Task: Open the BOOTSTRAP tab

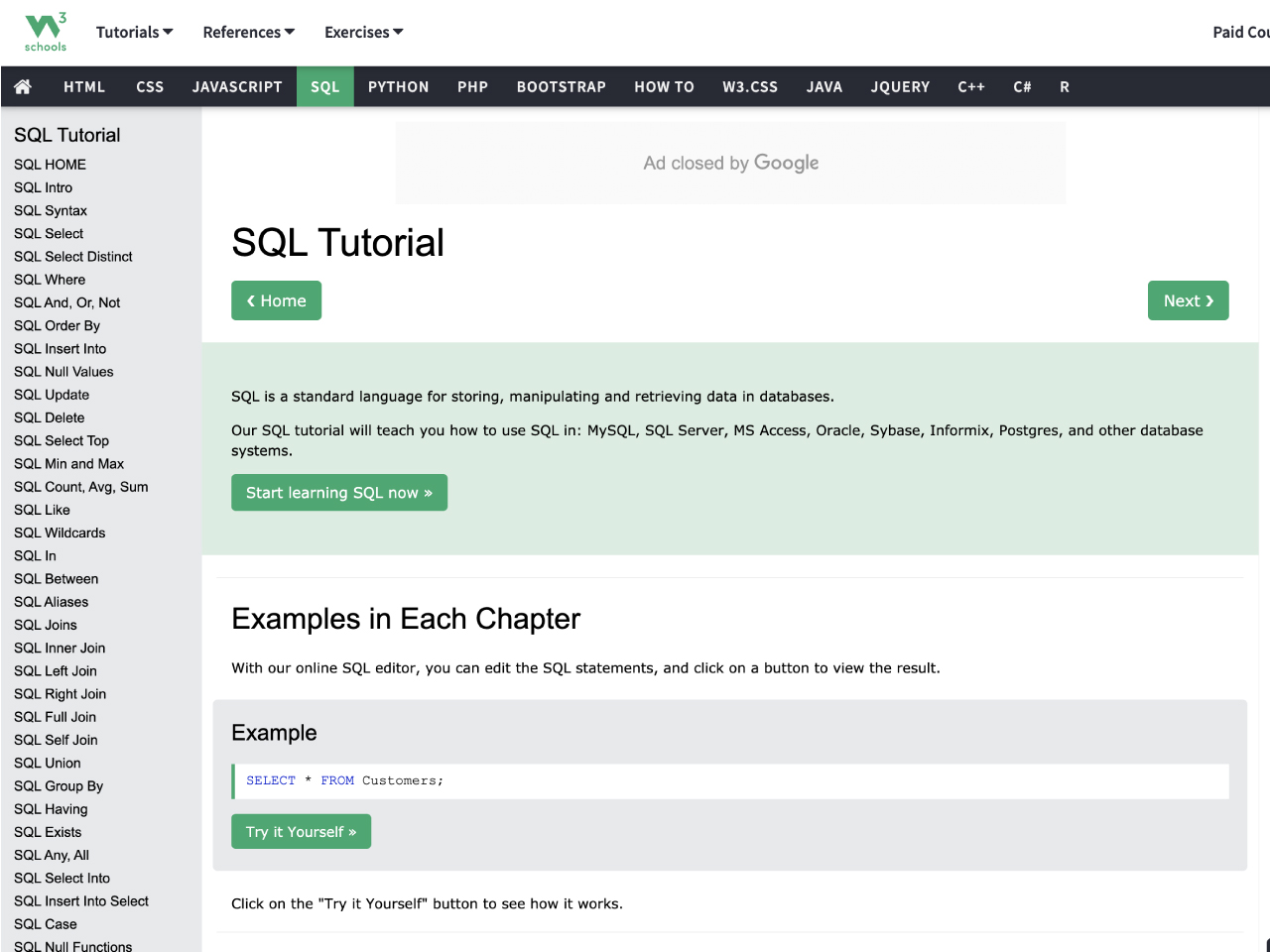Action: pos(562,86)
